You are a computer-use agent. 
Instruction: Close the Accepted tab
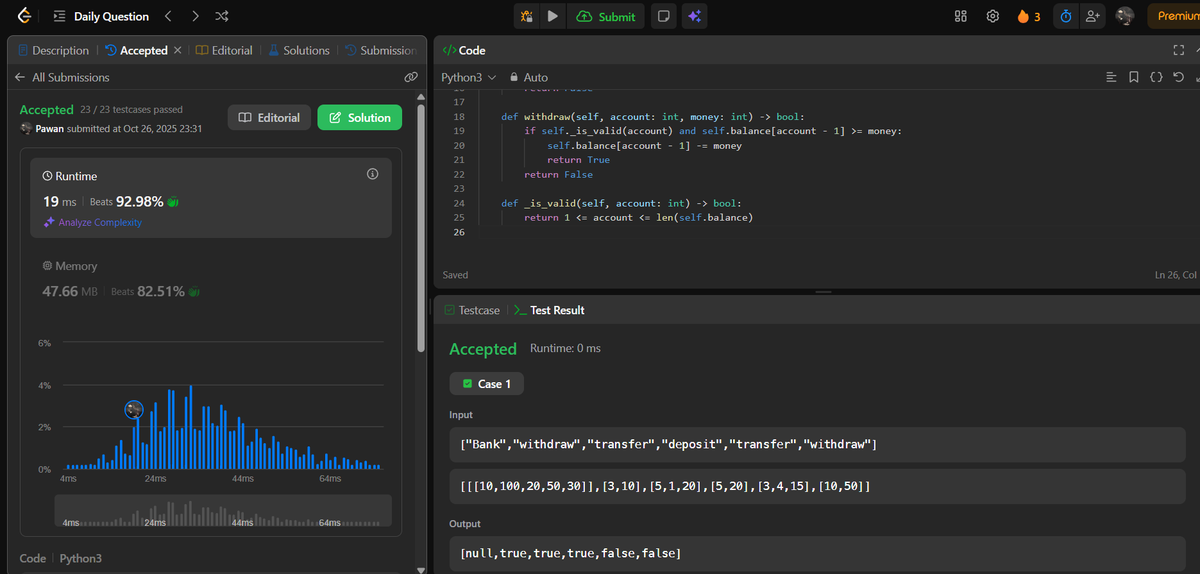click(178, 50)
